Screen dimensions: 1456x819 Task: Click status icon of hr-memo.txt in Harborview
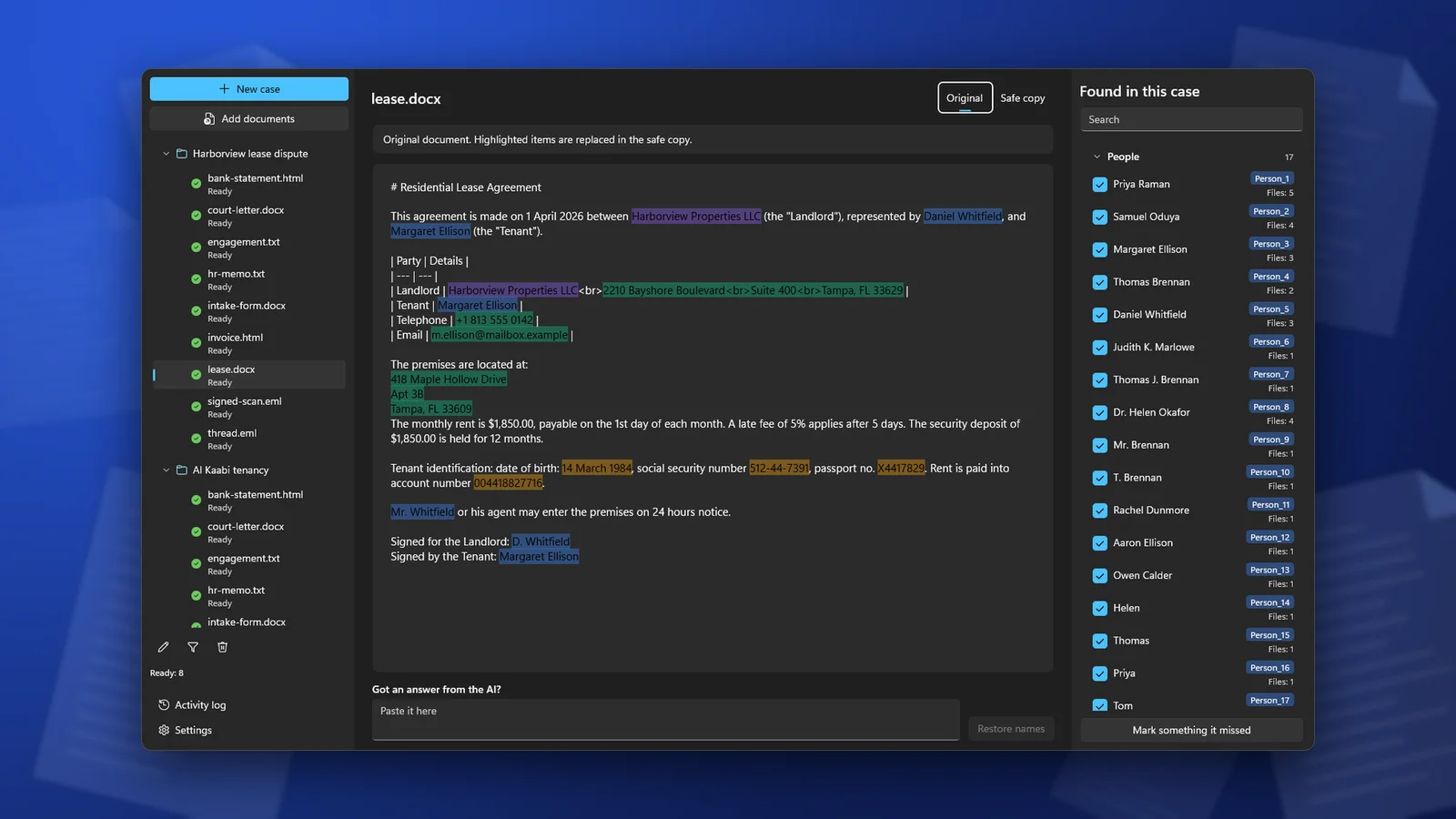[196, 279]
